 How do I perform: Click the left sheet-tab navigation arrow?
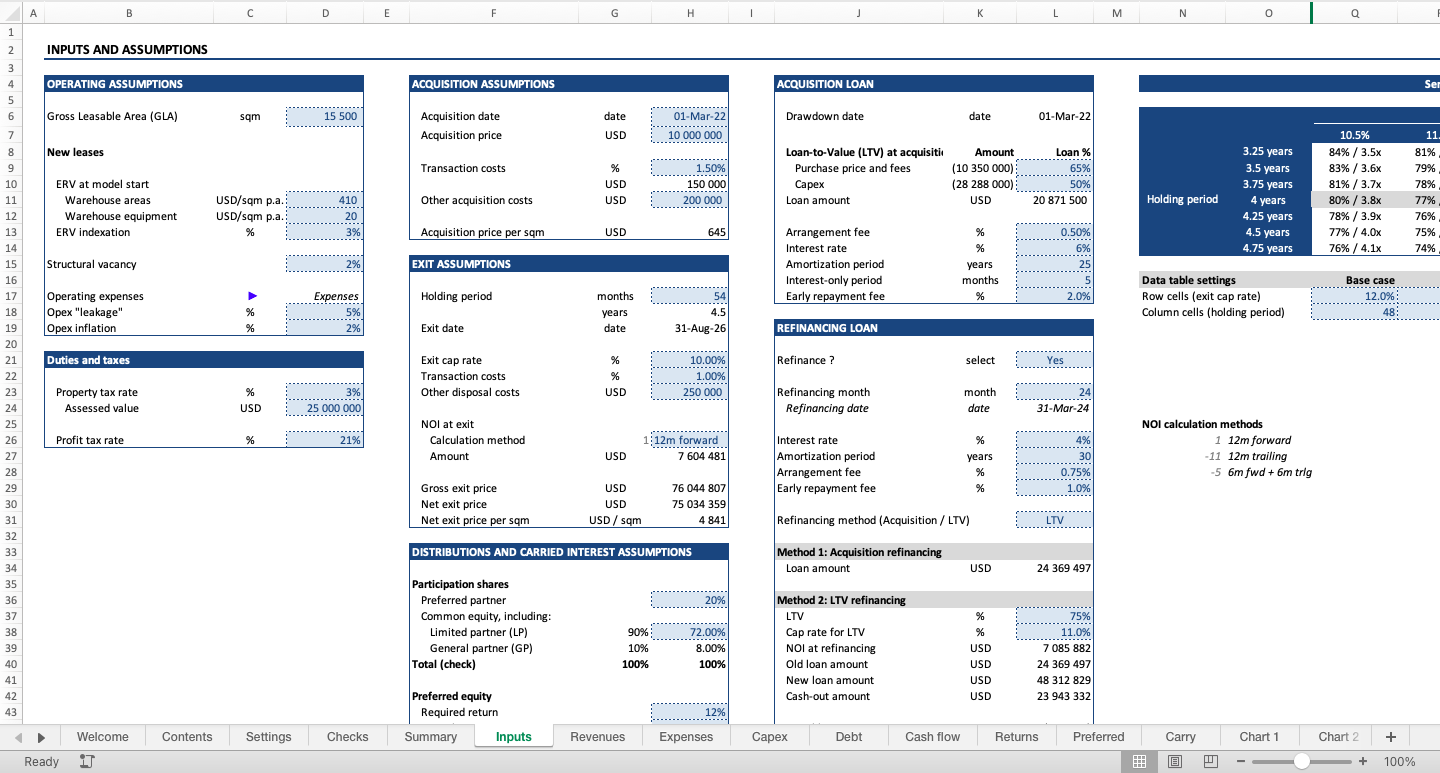(18, 736)
